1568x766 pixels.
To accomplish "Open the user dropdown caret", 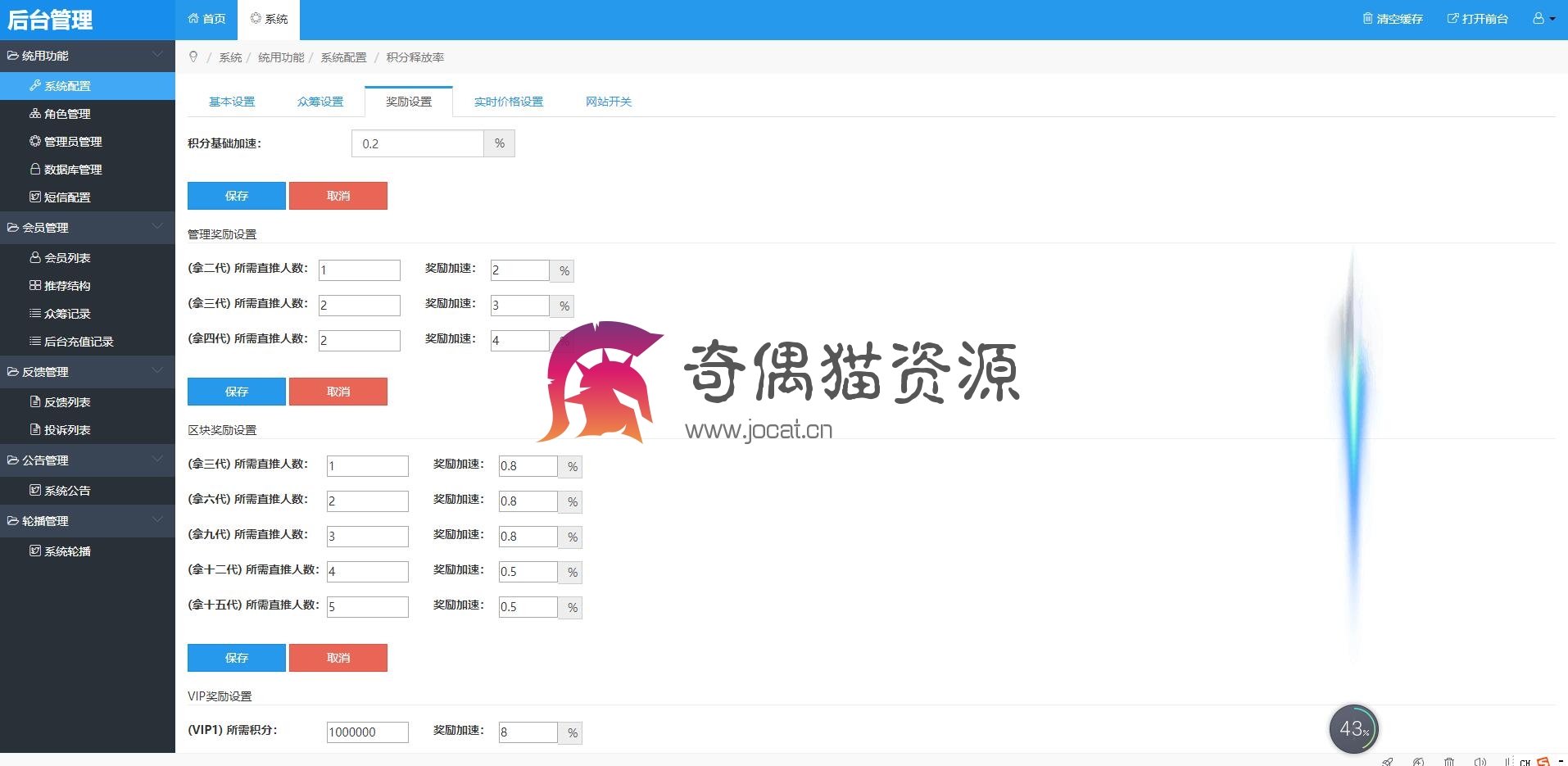I will click(1552, 19).
